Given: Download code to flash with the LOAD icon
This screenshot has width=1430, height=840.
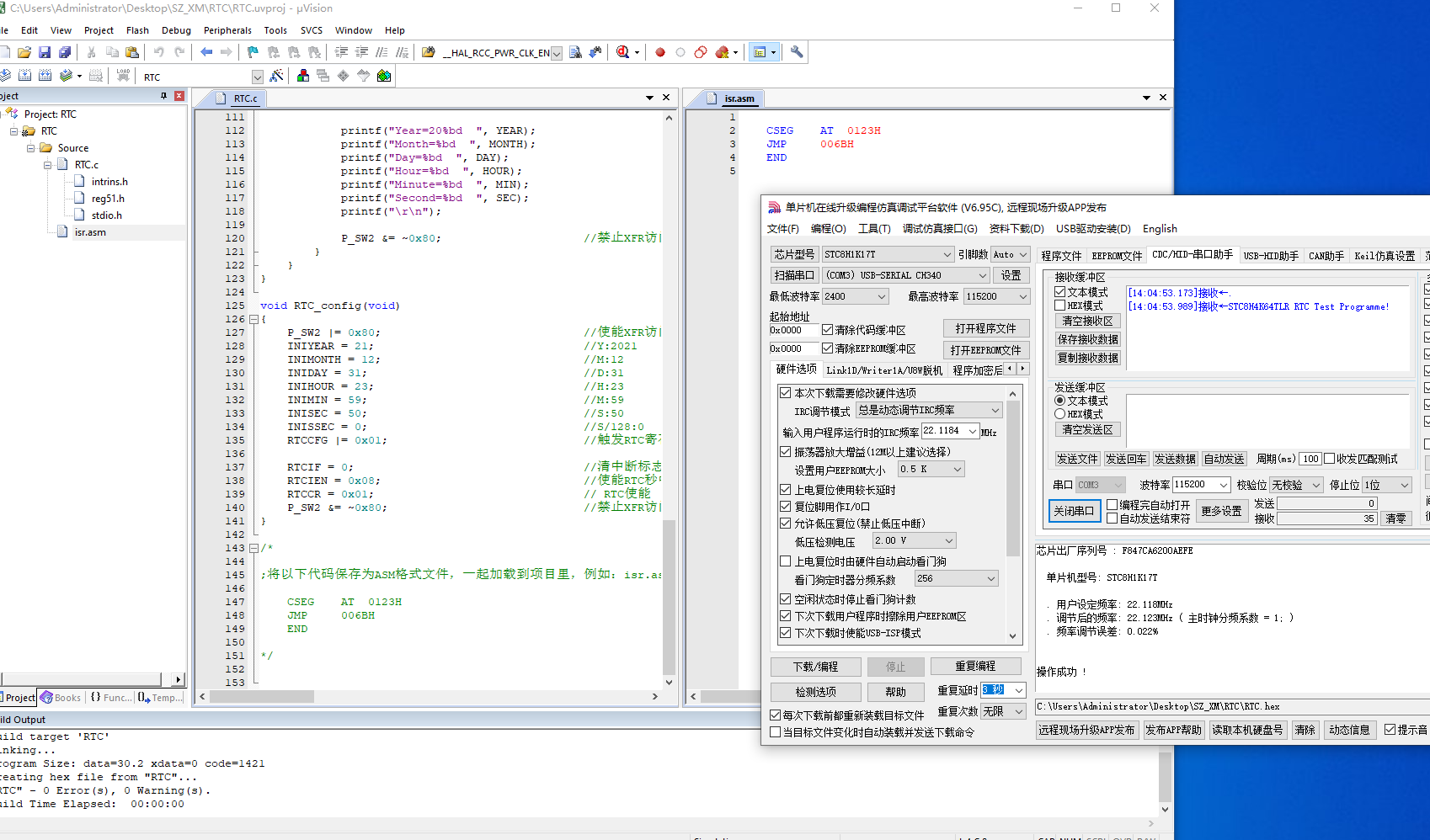Looking at the screenshot, I should point(123,76).
